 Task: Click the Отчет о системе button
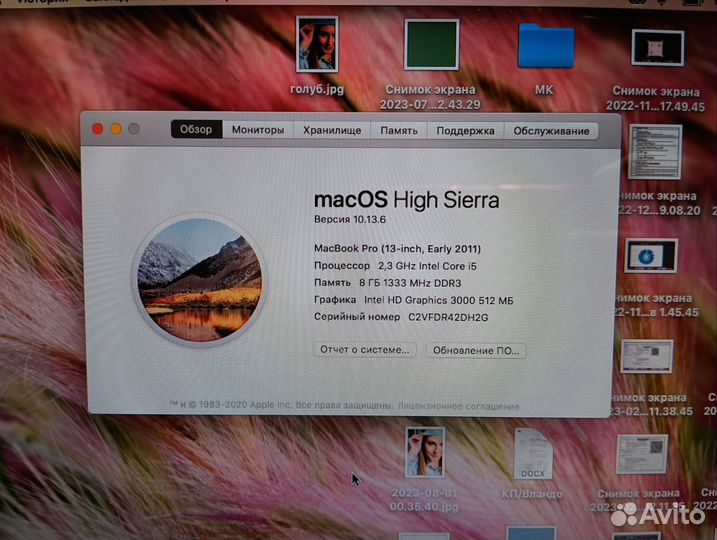[x=364, y=350]
